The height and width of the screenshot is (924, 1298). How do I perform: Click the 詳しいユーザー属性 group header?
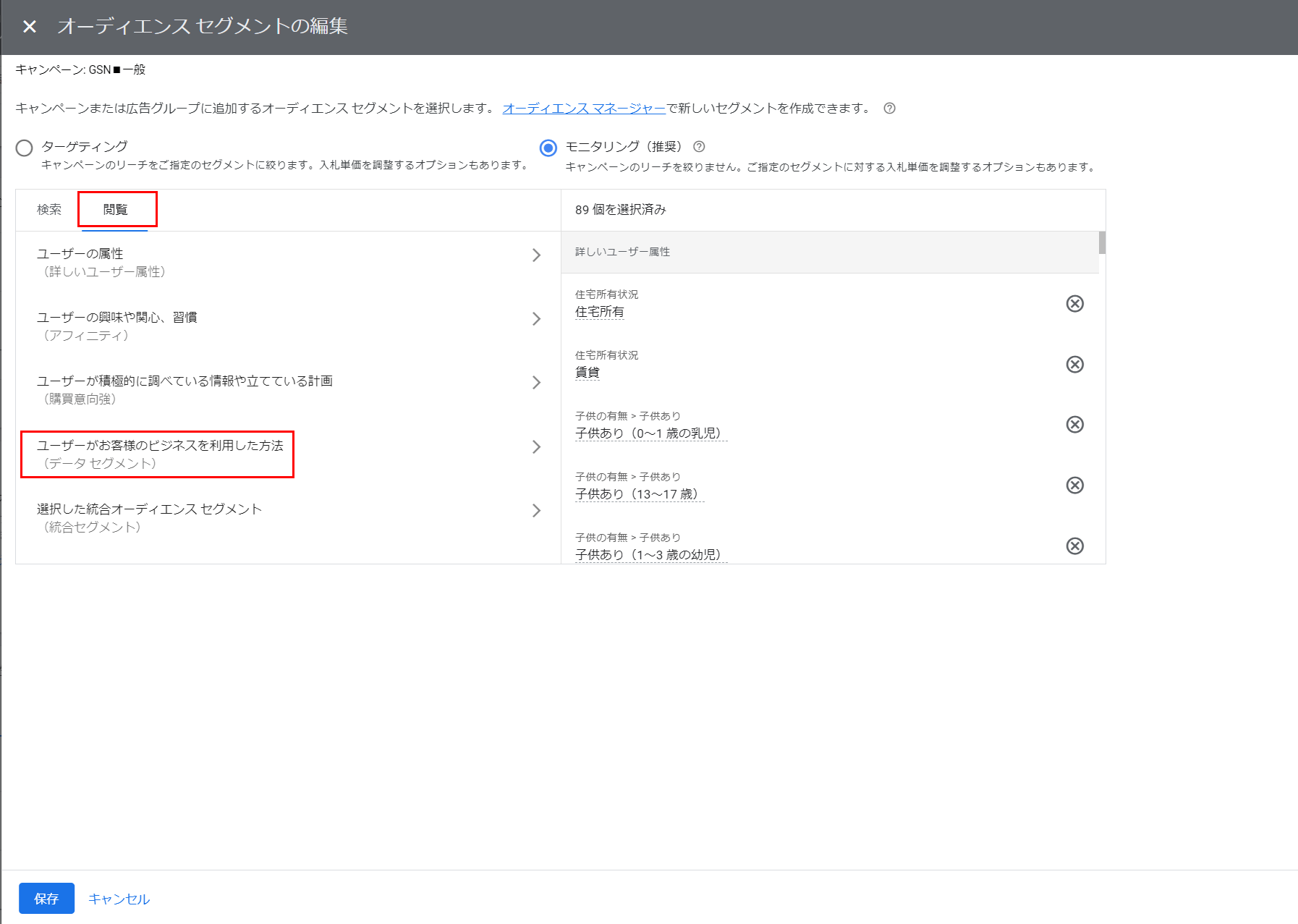(830, 252)
